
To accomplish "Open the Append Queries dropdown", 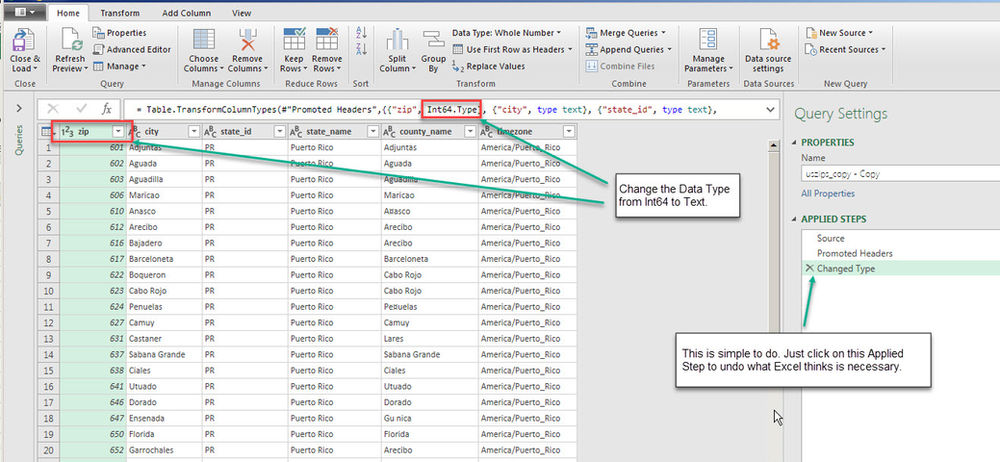I will pos(628,49).
